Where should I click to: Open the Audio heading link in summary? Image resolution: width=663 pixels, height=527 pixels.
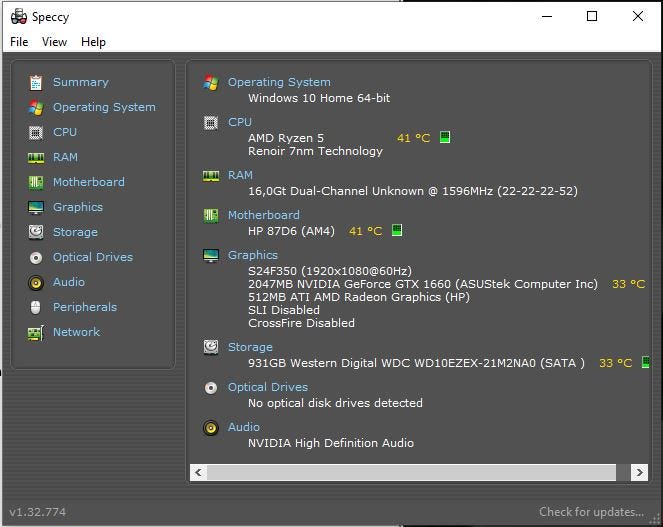(x=244, y=427)
